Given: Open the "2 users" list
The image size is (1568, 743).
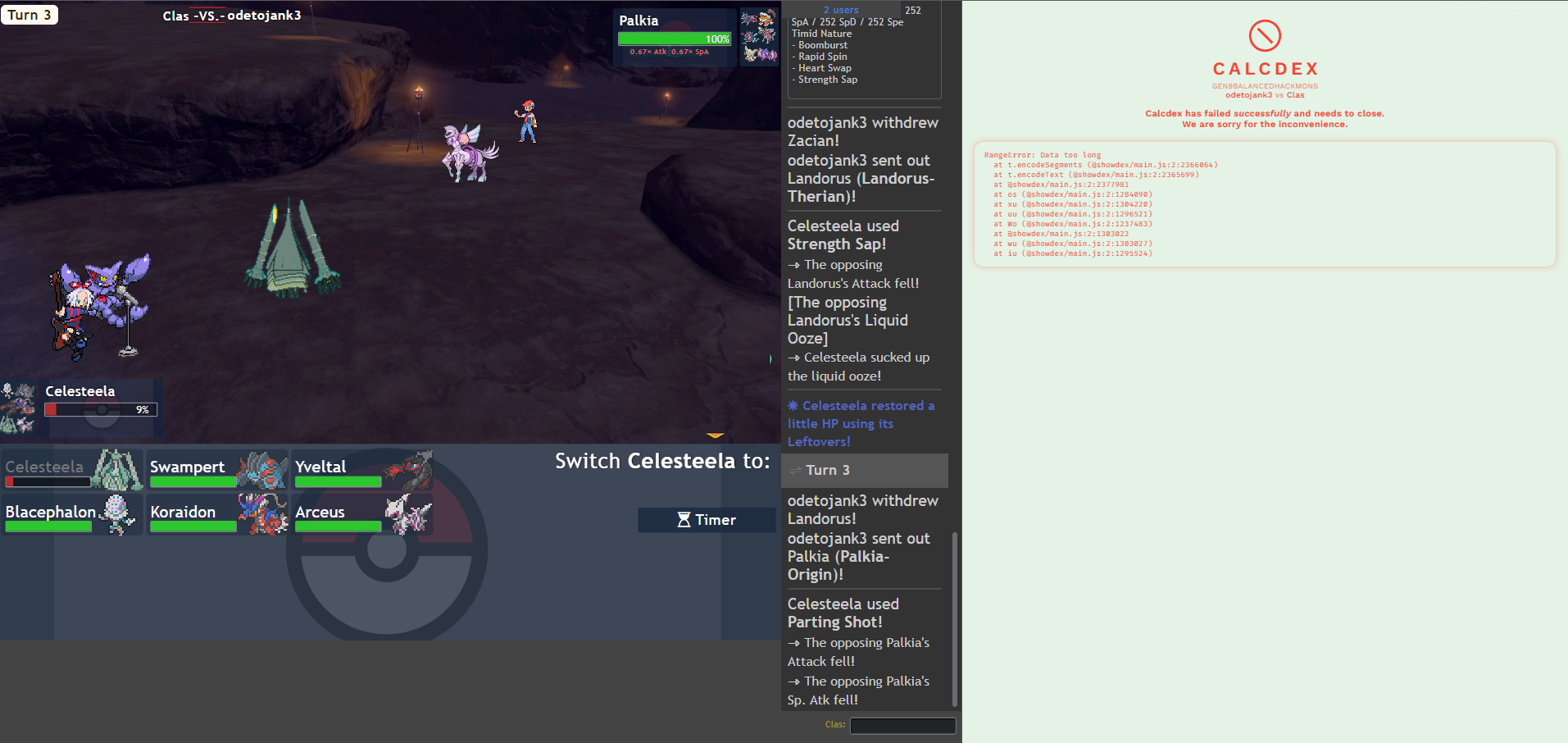Looking at the screenshot, I should click(841, 10).
